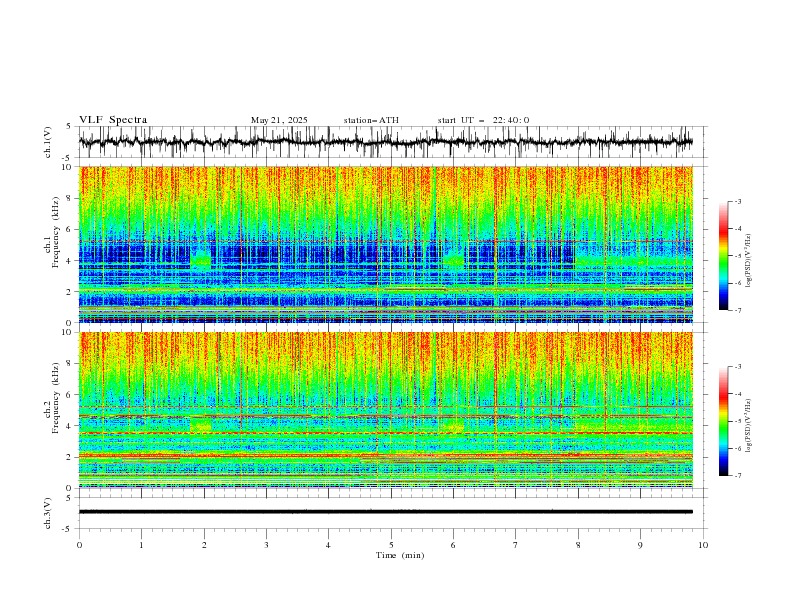792x612 pixels.
Task: Click the "Time (min)" axis title
Action: tap(400, 555)
